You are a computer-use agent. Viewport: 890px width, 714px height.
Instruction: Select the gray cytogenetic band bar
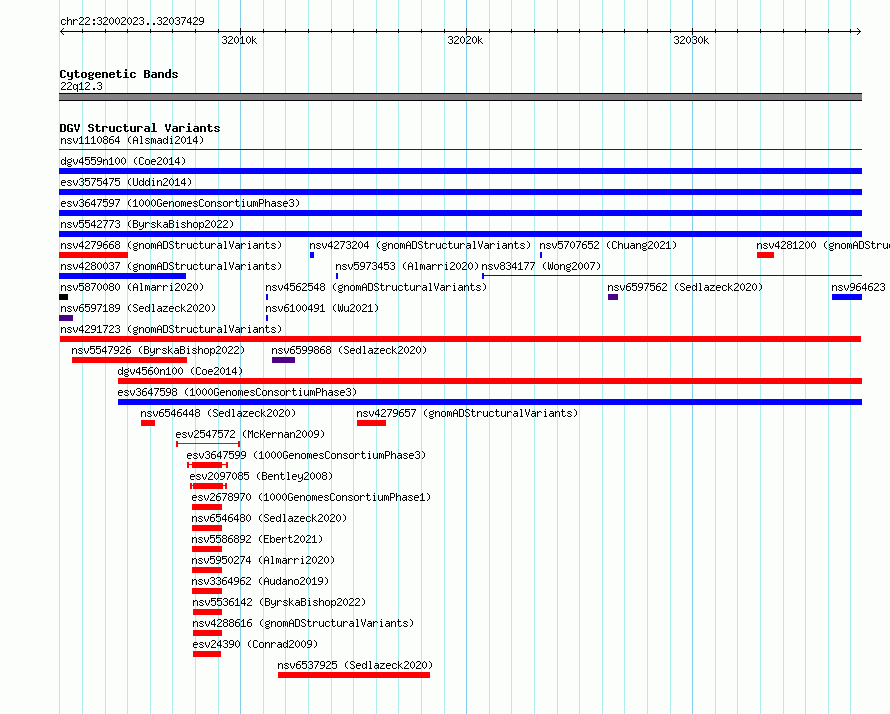point(460,97)
